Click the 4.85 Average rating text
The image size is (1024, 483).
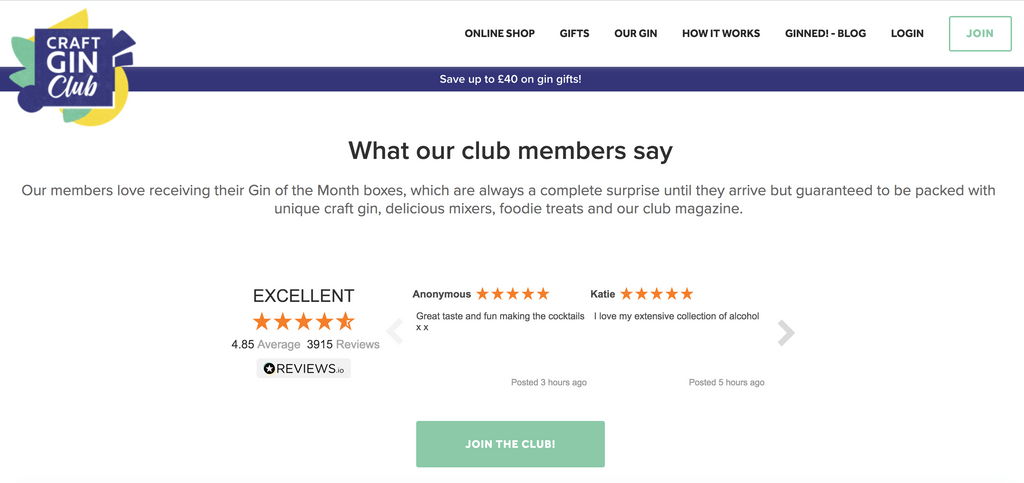coord(265,344)
